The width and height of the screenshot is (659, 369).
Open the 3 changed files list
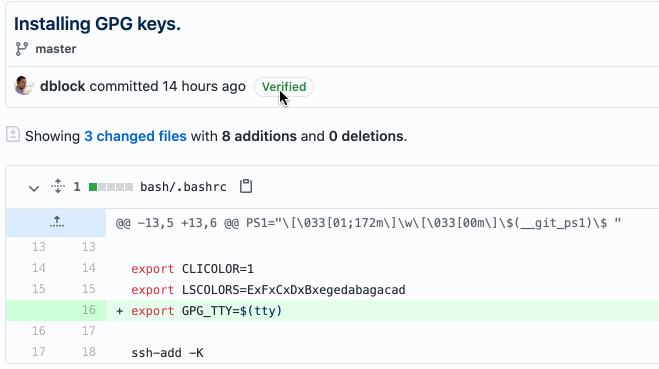click(x=135, y=136)
